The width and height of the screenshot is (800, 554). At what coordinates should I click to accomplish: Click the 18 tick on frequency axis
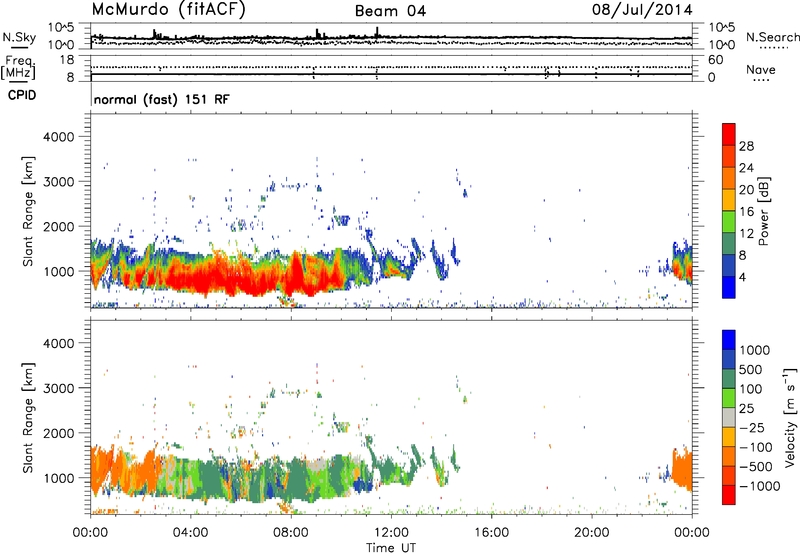coord(67,60)
